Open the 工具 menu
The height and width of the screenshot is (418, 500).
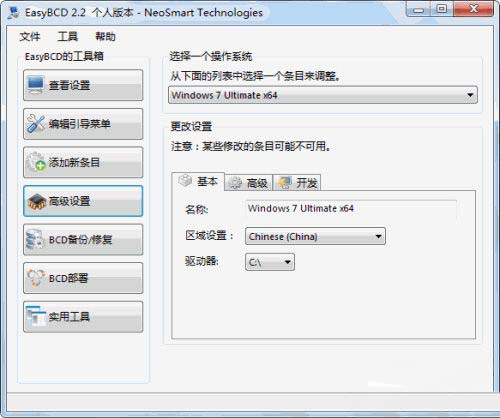(x=68, y=36)
